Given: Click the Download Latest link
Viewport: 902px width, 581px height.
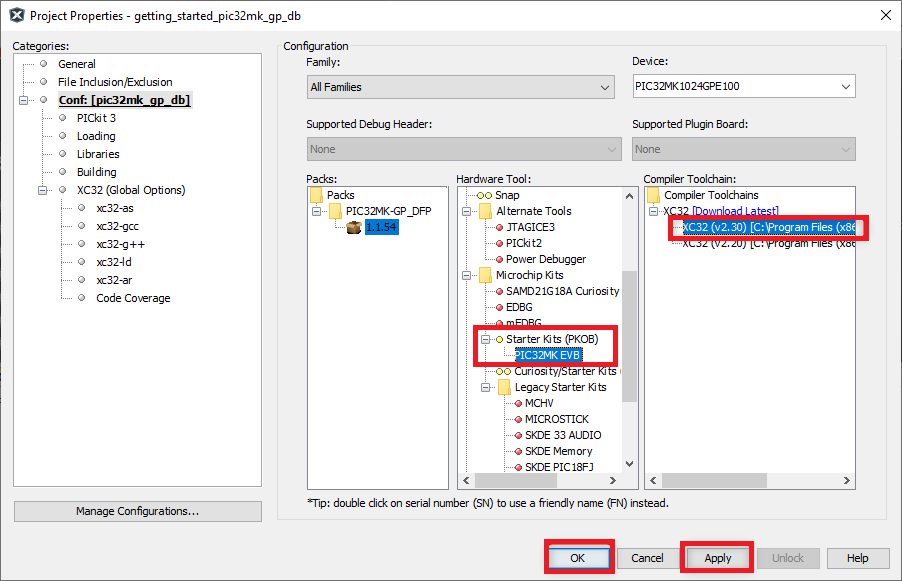Looking at the screenshot, I should click(736, 211).
